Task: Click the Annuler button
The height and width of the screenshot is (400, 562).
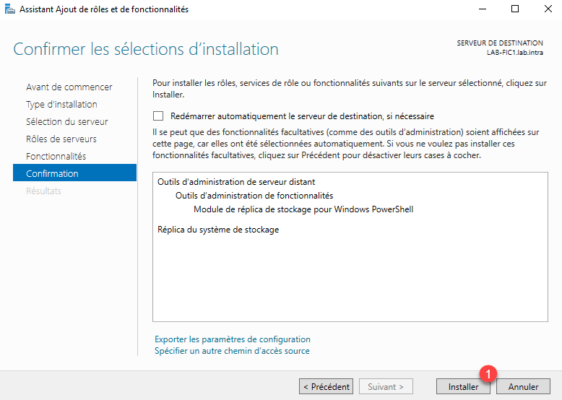Action: [x=523, y=387]
